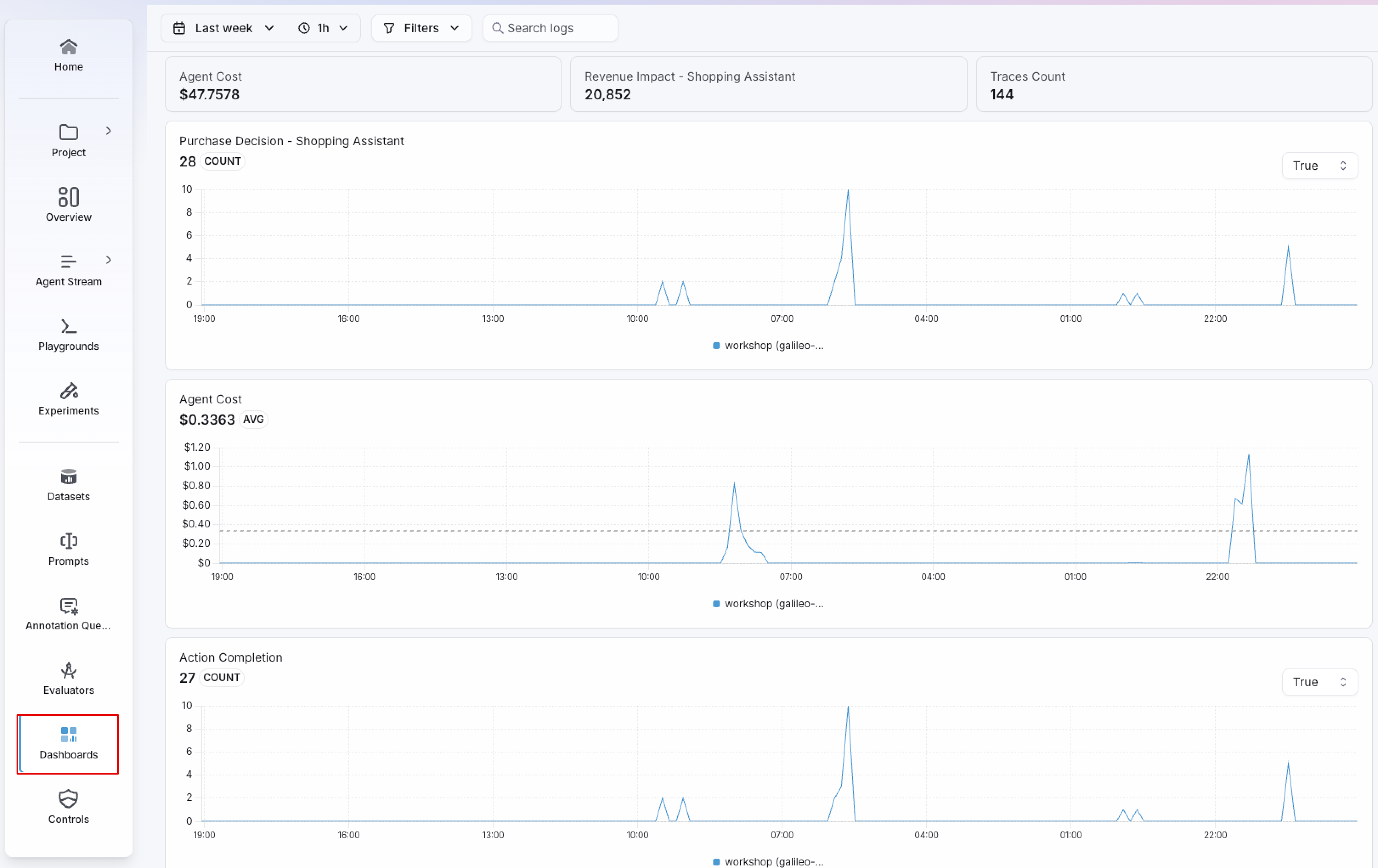The image size is (1378, 868).
Task: Click the magnifier icon in Search logs
Action: 497,28
